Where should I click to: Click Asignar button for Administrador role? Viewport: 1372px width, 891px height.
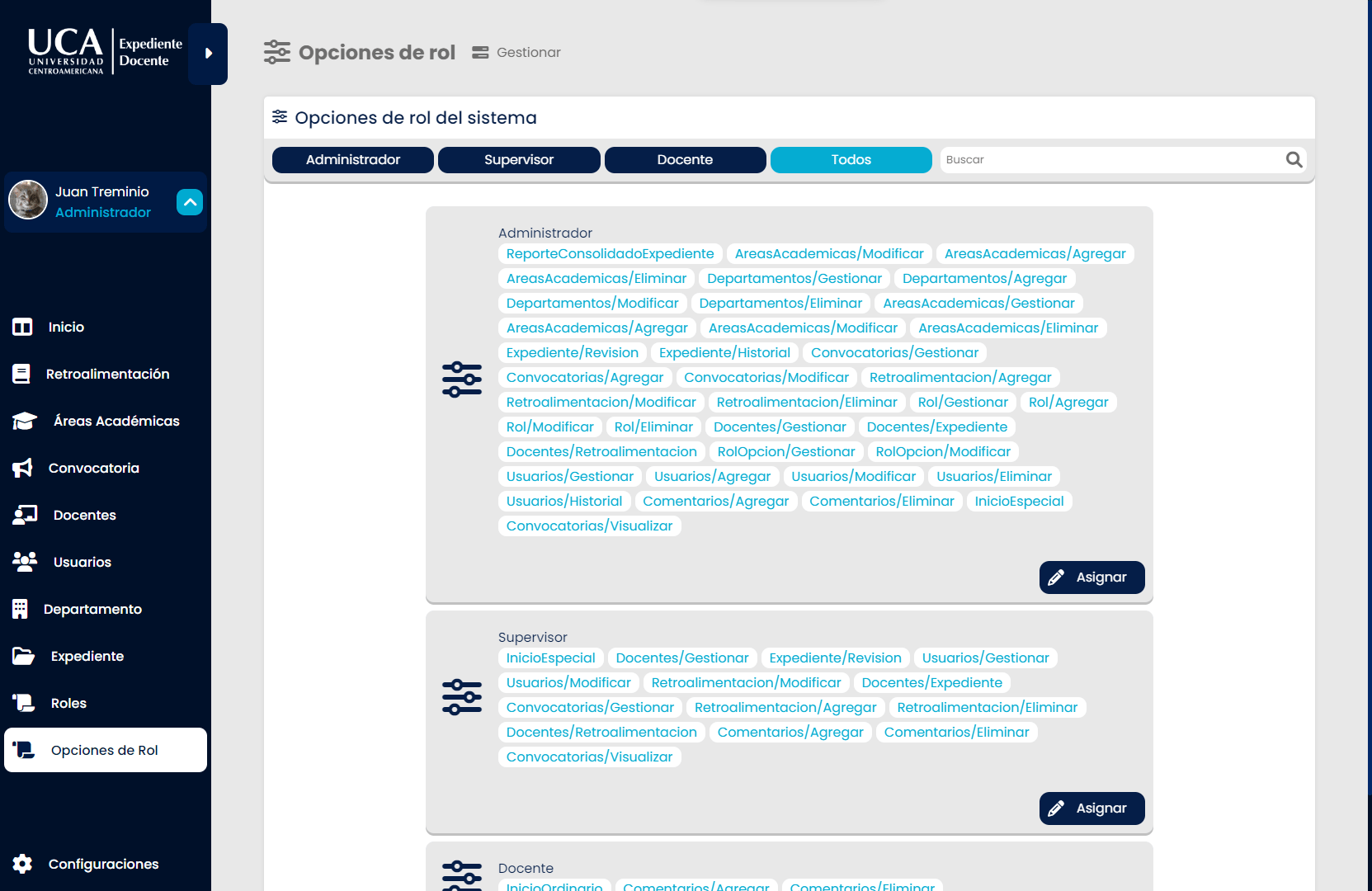coord(1092,577)
